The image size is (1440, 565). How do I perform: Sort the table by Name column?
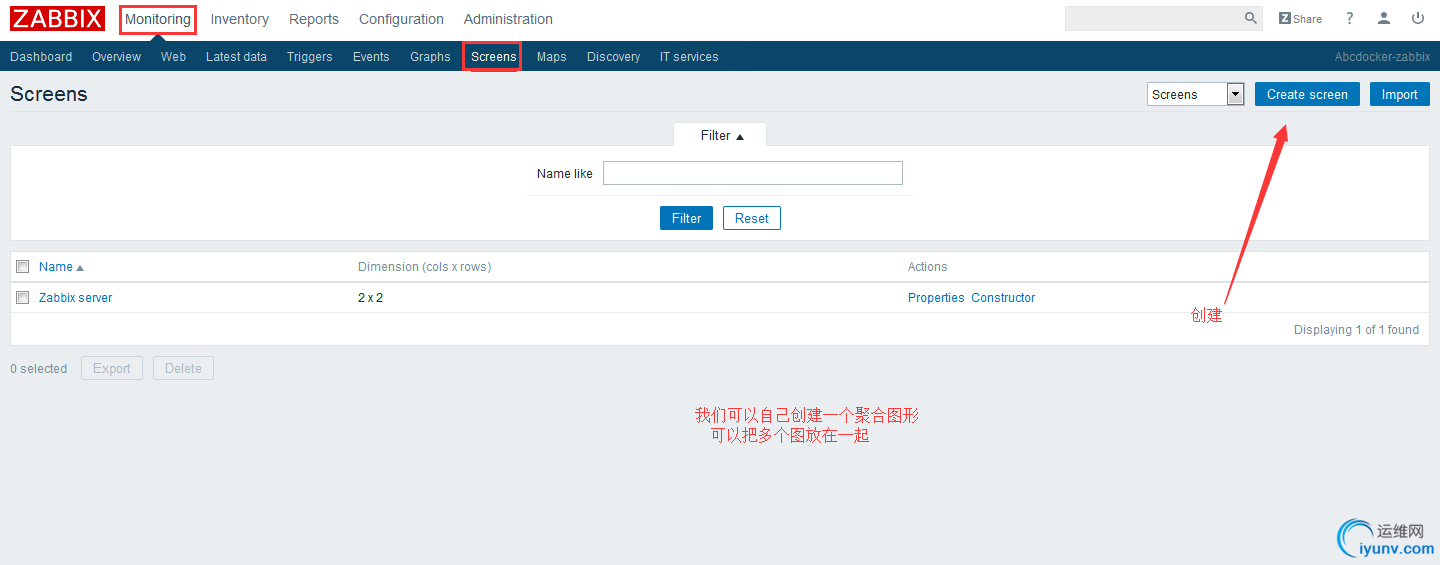(61, 267)
